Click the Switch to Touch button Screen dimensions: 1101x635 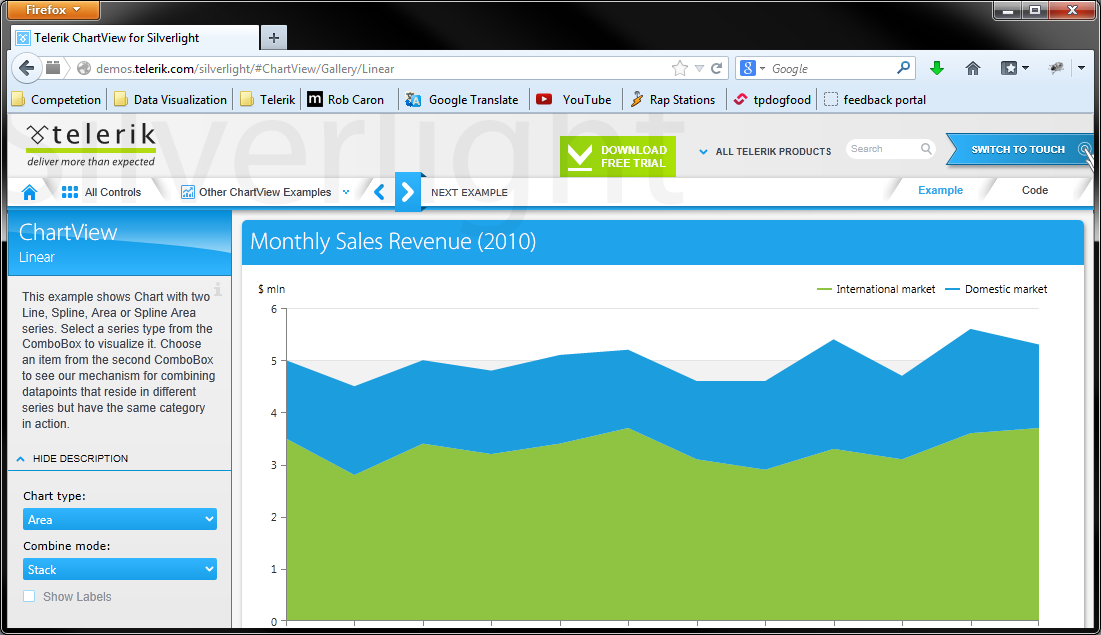[x=1019, y=149]
